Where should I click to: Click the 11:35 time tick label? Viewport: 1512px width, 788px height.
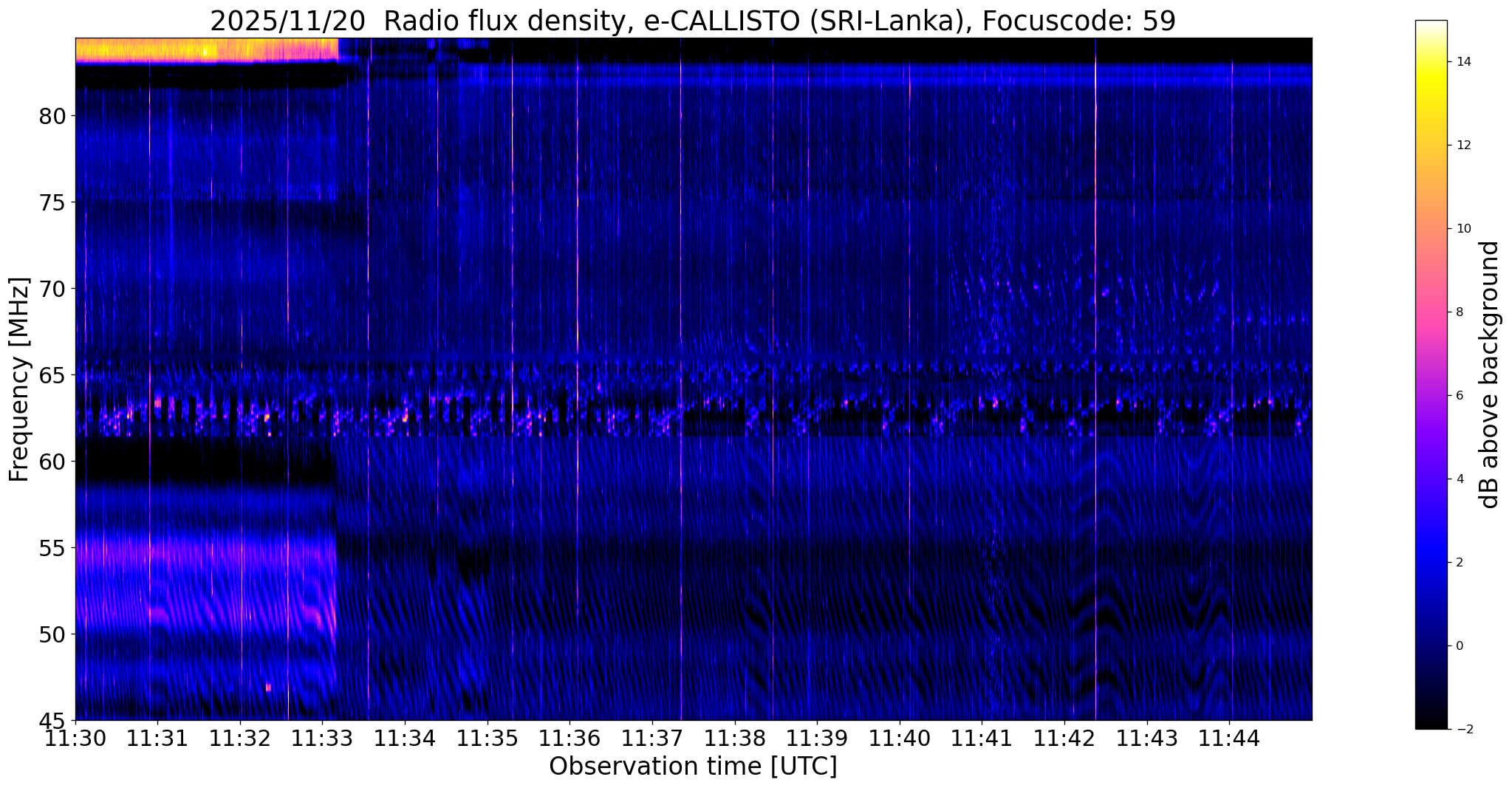pyautogui.click(x=488, y=737)
